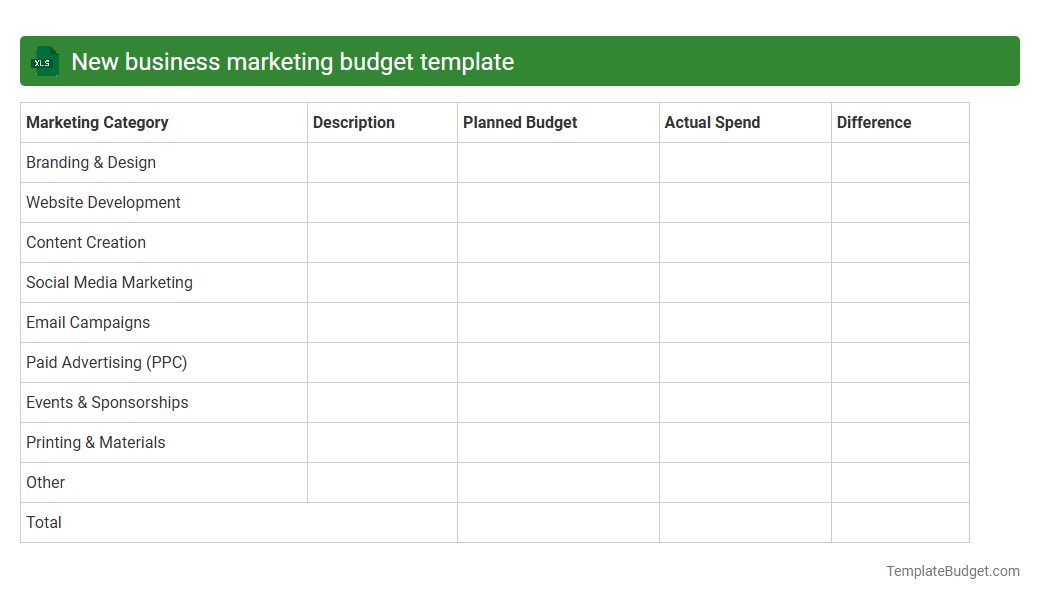Select the Planned Budget column header

point(520,122)
